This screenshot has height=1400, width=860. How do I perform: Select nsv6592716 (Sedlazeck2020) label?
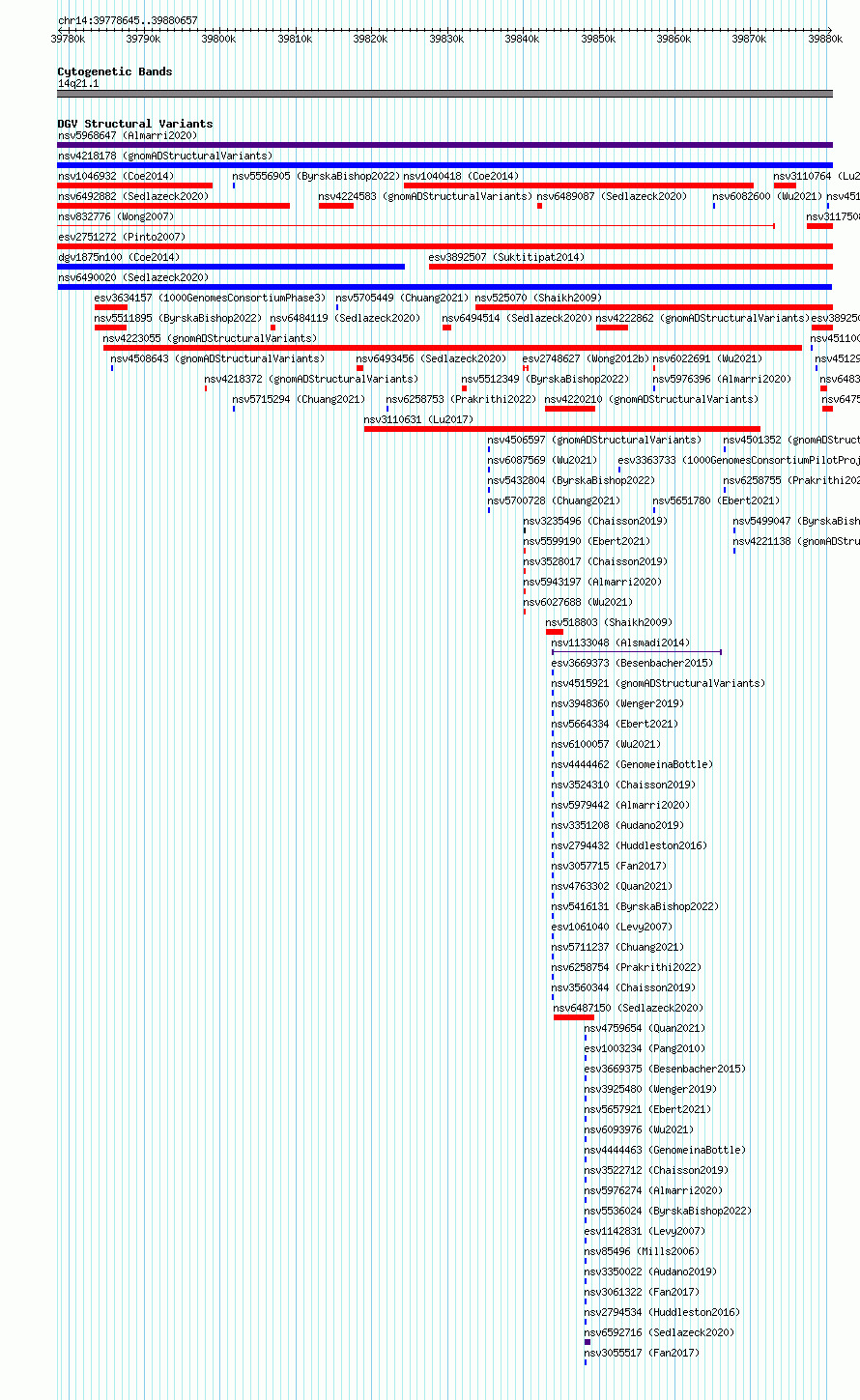(660, 1332)
